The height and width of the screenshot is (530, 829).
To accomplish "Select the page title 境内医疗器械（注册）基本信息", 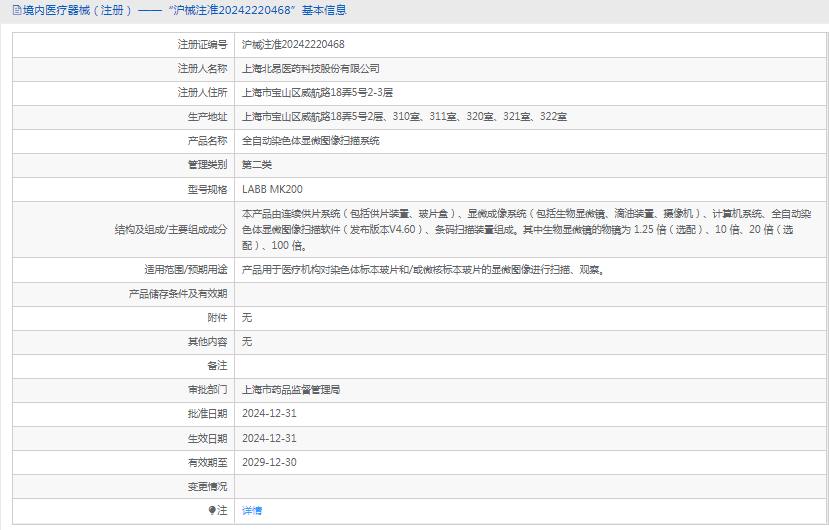I will [x=185, y=10].
